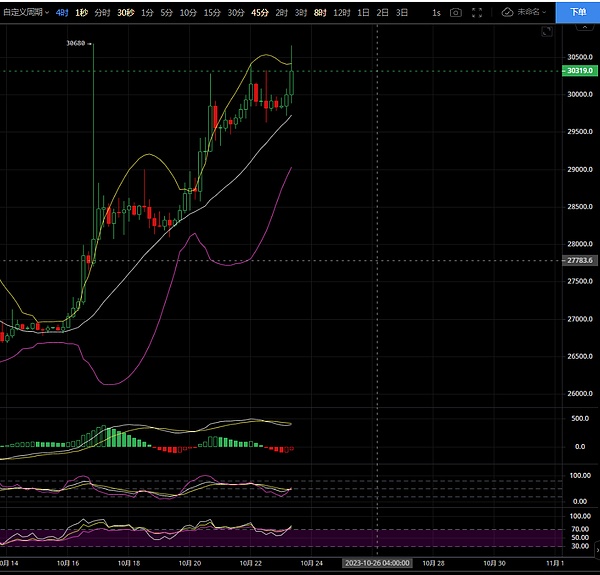600x575 pixels.
Task: Click the 1s interval button
Action: pyautogui.click(x=435, y=13)
